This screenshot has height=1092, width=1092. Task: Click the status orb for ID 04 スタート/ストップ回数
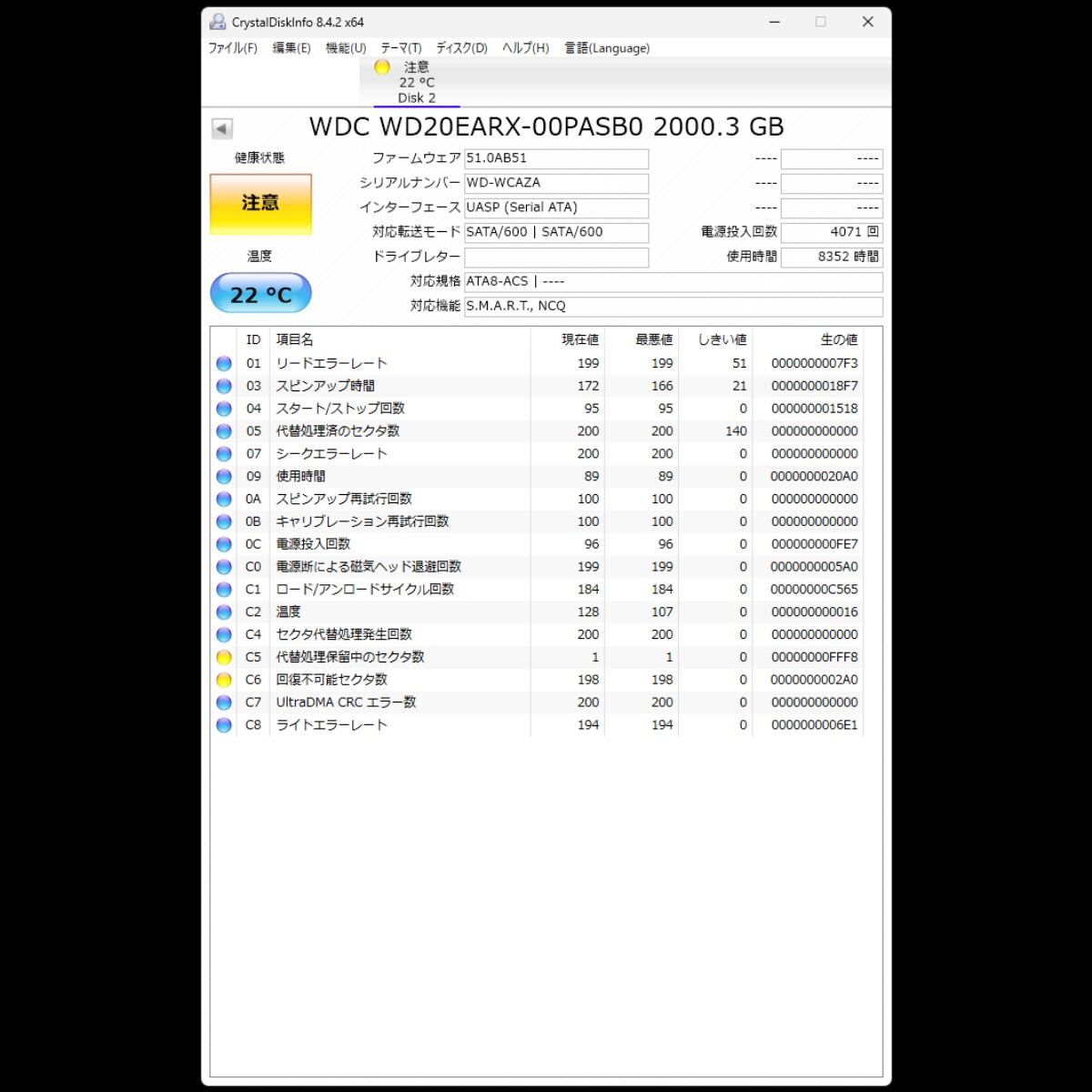(x=224, y=409)
